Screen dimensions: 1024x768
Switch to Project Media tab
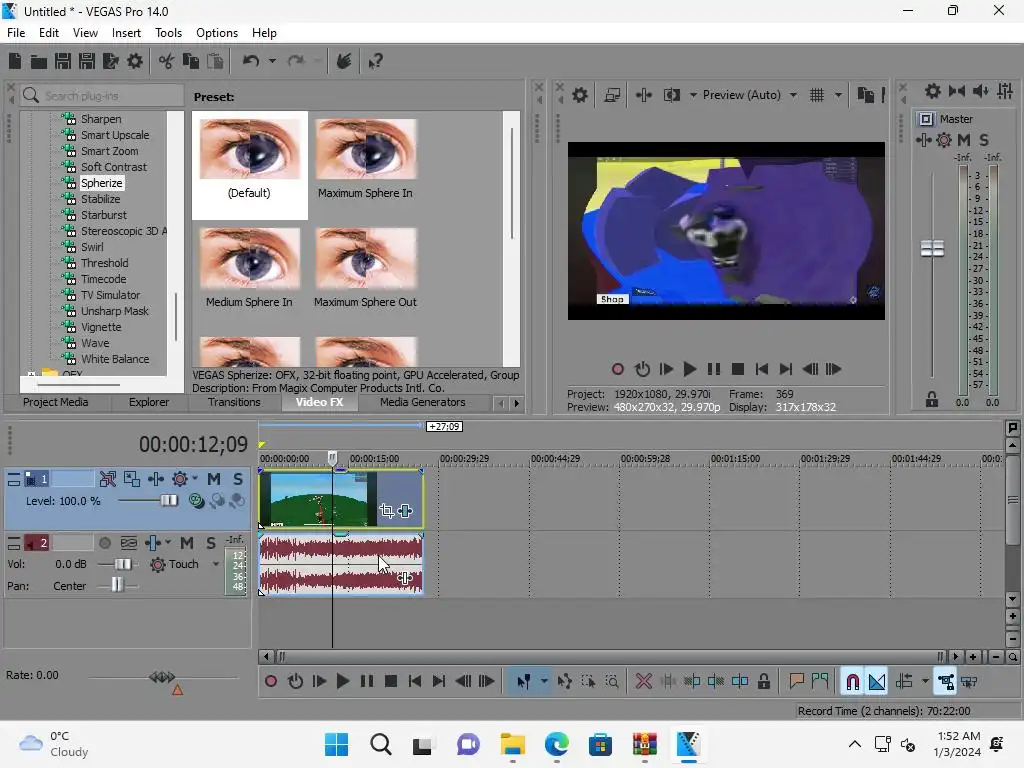pos(56,402)
